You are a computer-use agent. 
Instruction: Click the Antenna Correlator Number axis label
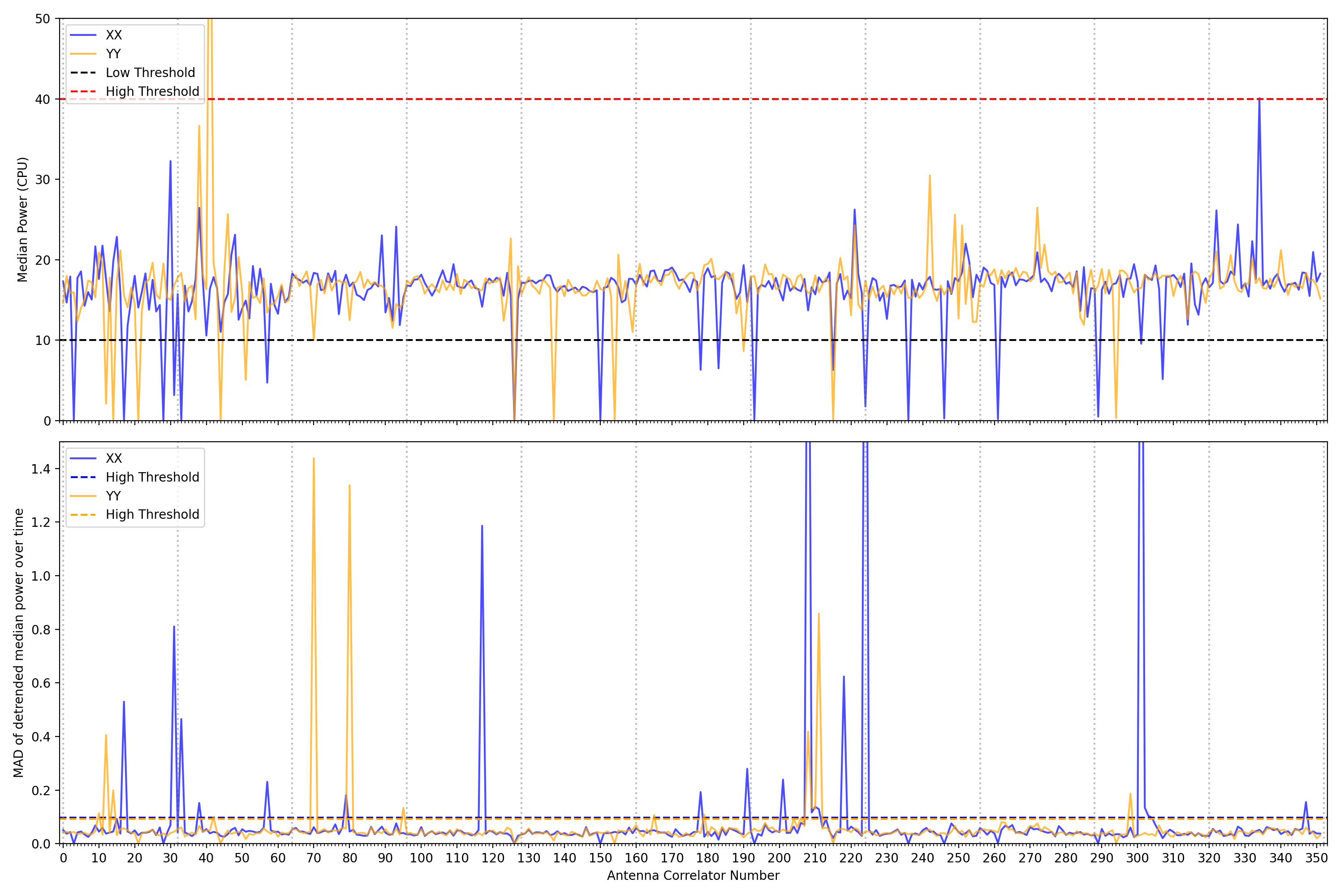coord(693,875)
